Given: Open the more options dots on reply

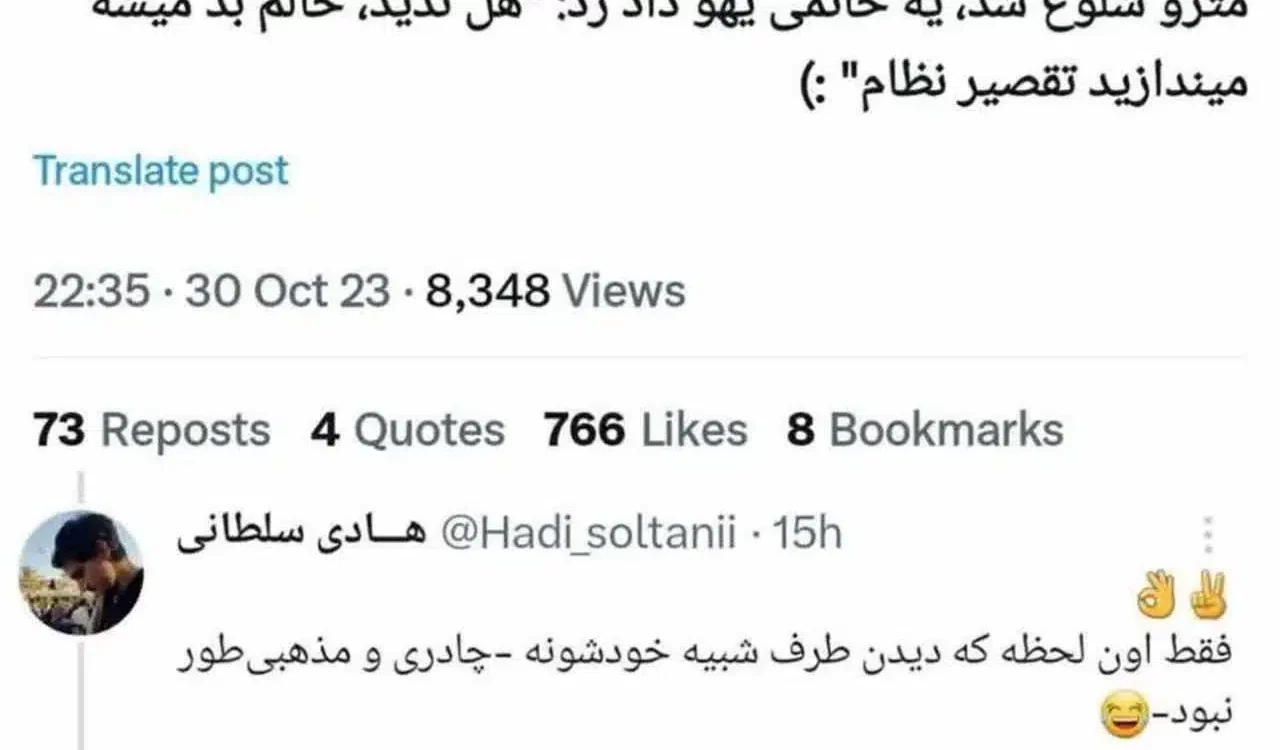Looking at the screenshot, I should tap(1208, 535).
